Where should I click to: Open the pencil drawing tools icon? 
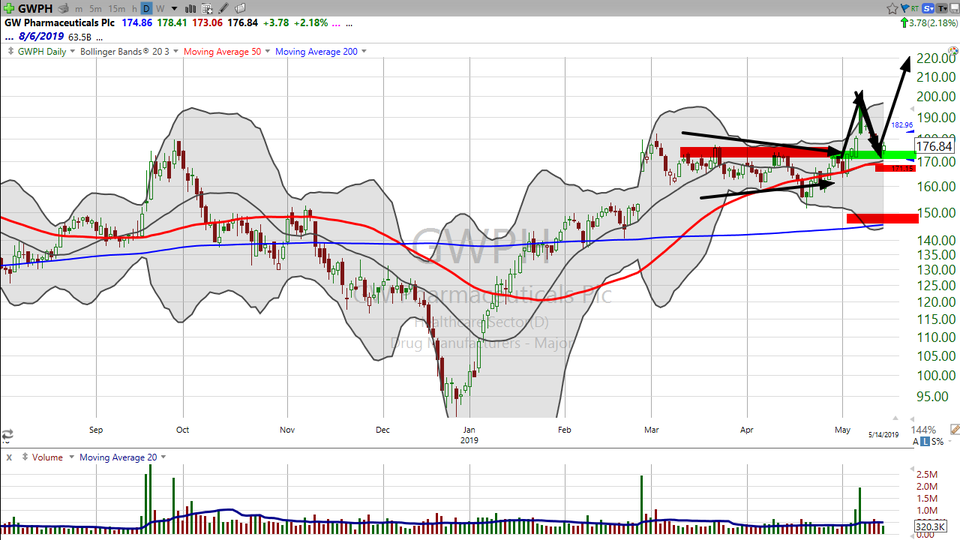pos(223,9)
